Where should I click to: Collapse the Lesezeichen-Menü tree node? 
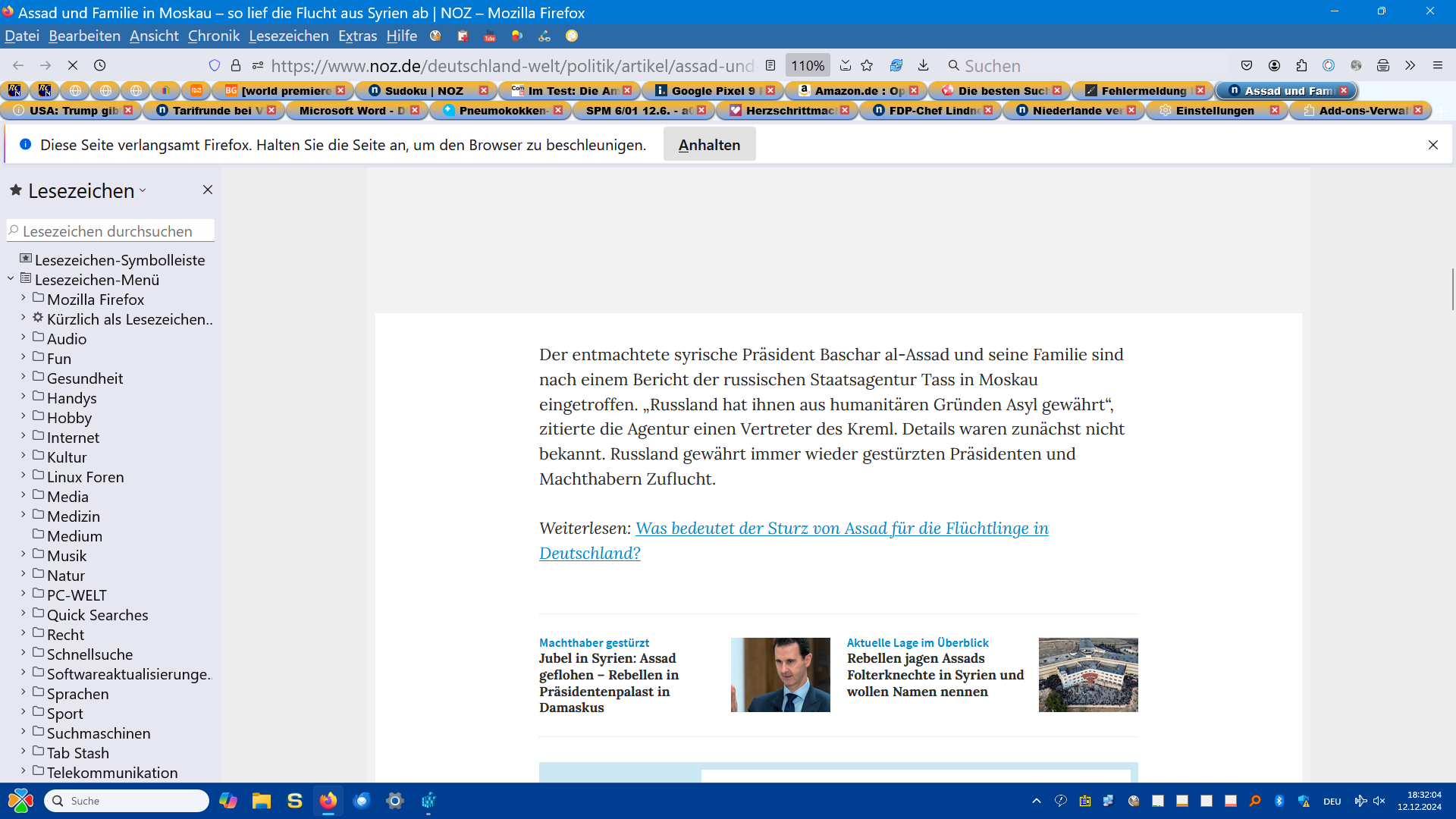tap(11, 279)
